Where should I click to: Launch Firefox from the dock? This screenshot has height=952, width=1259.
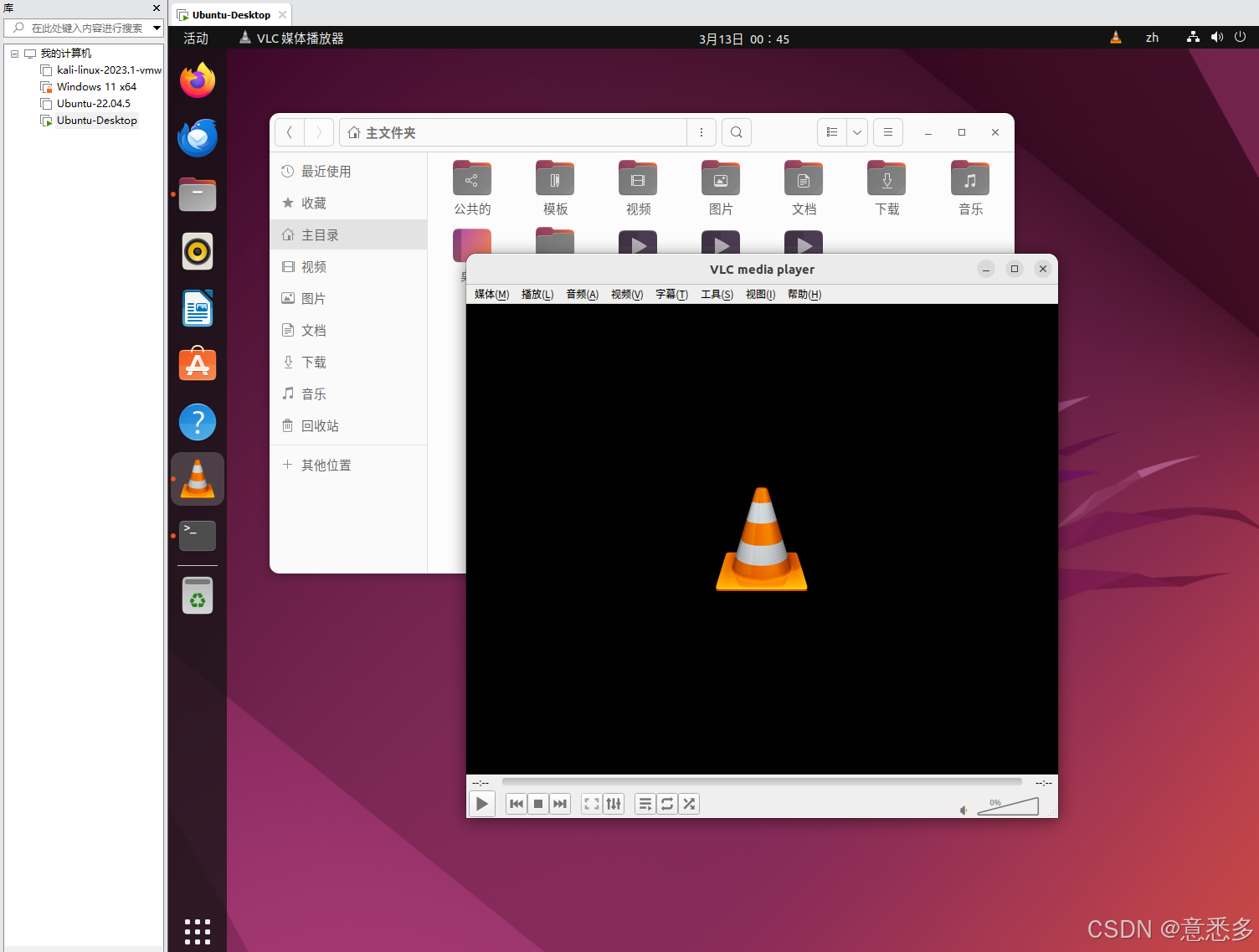198,80
